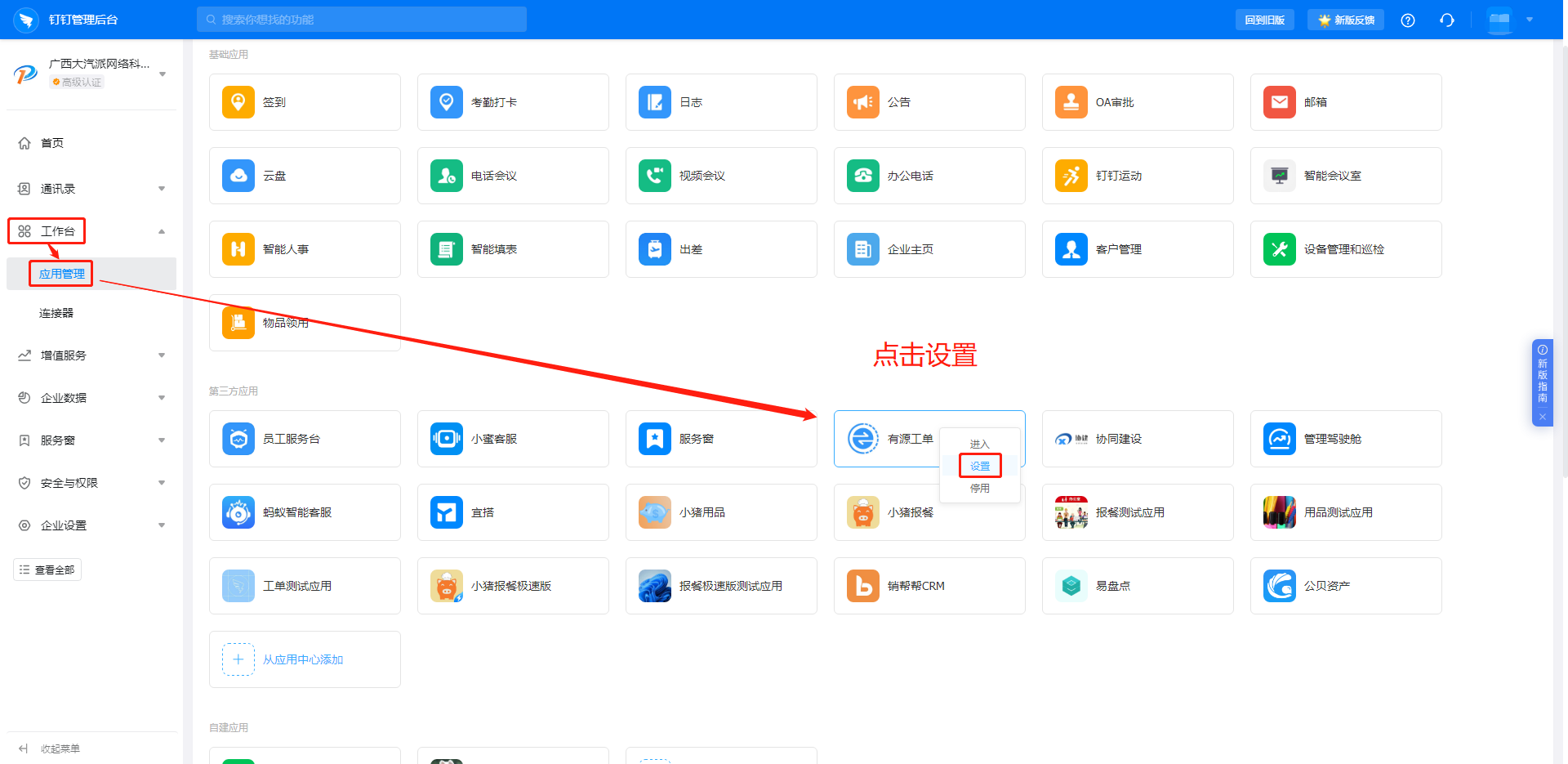Open the 钉钉运动 runner icon
Screen dimensions: 1568x764
[x=1071, y=176]
